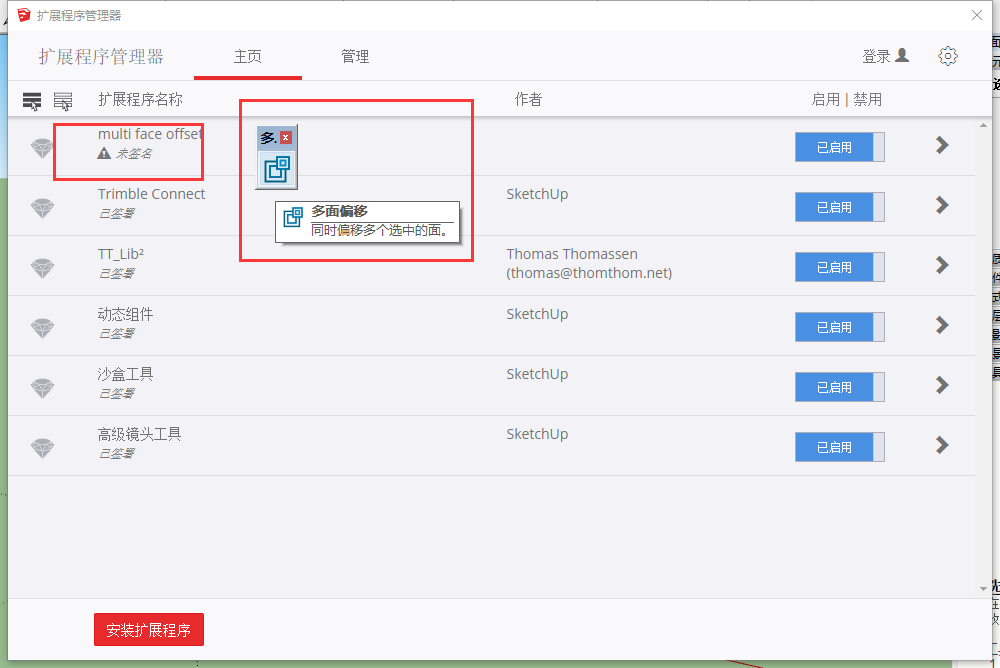Click the login user icon
The width and height of the screenshot is (1000, 668).
tap(902, 56)
